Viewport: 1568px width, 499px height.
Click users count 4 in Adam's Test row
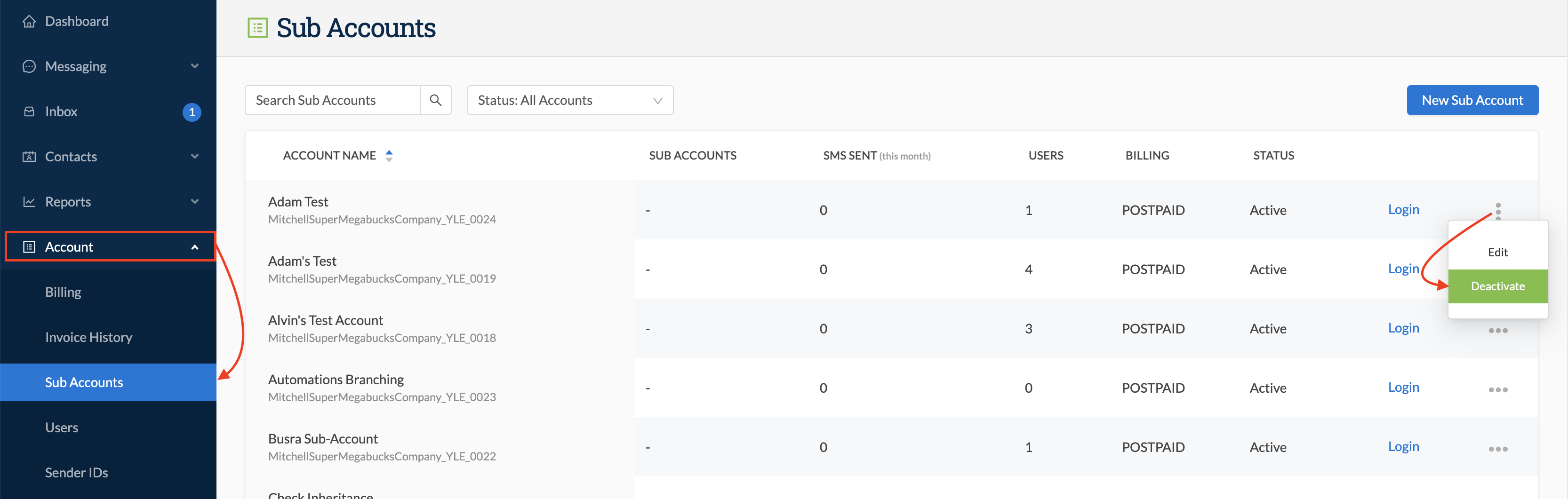point(1028,269)
